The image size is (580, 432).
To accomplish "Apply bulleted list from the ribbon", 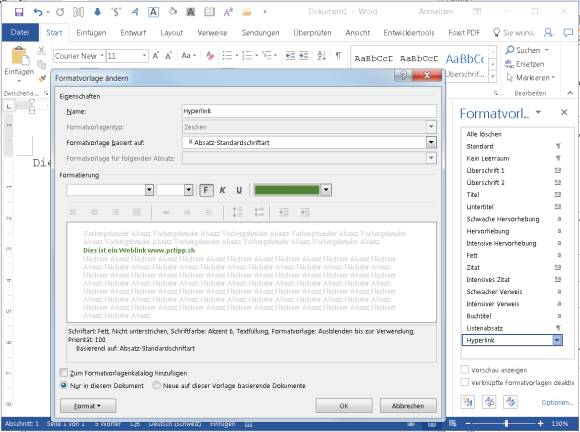I will point(227,56).
